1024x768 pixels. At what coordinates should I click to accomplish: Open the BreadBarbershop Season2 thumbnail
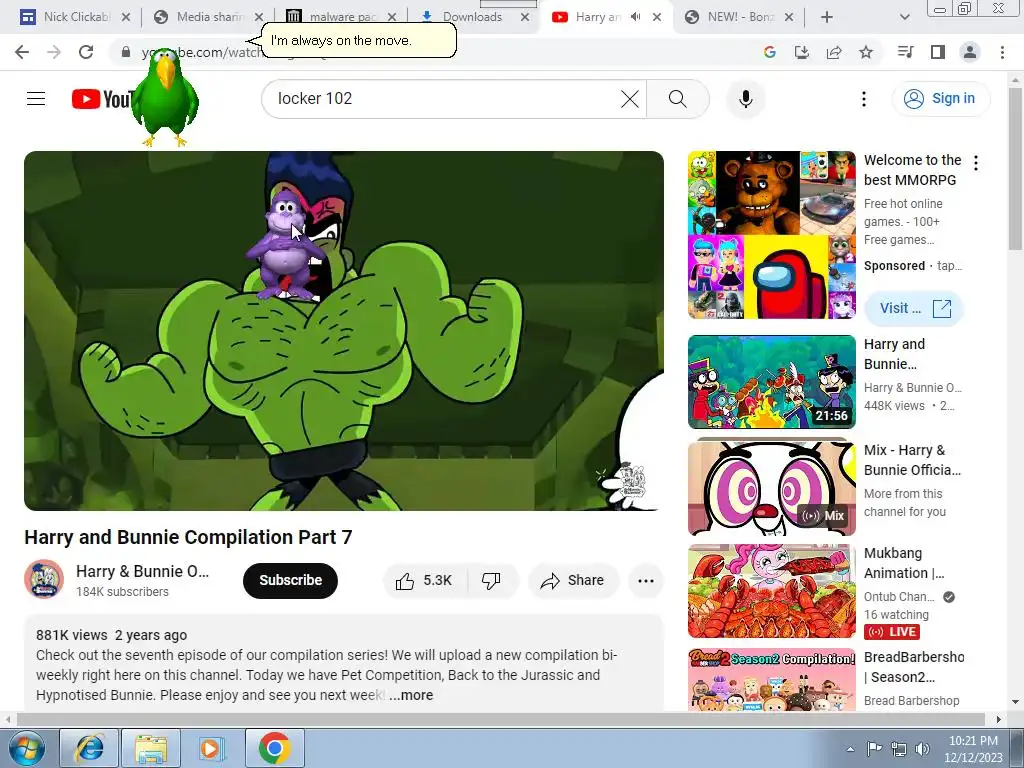pyautogui.click(x=771, y=679)
